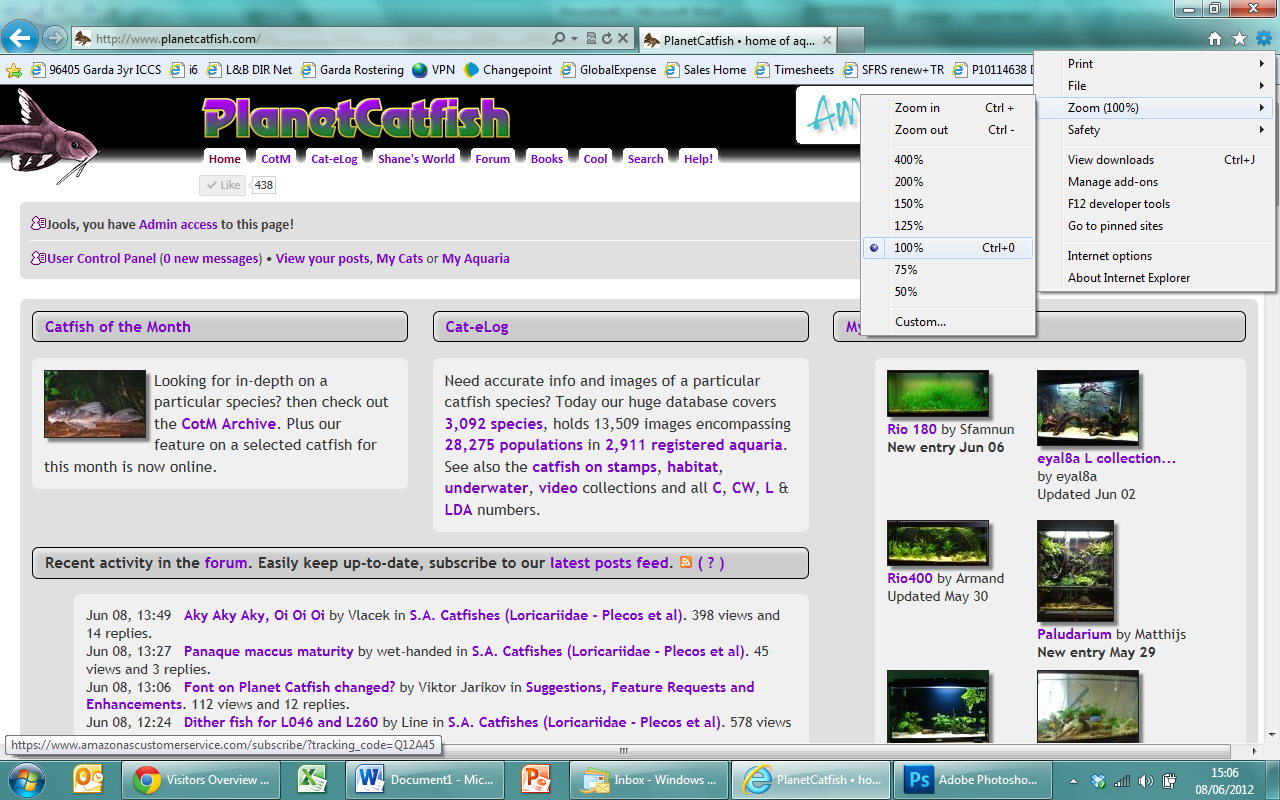Expand the Zoom (100%) submenu
1280x800 pixels.
1156,108
